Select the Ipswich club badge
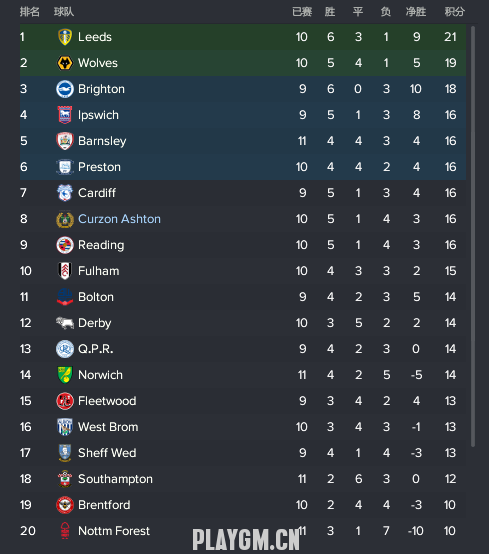 tap(65, 115)
